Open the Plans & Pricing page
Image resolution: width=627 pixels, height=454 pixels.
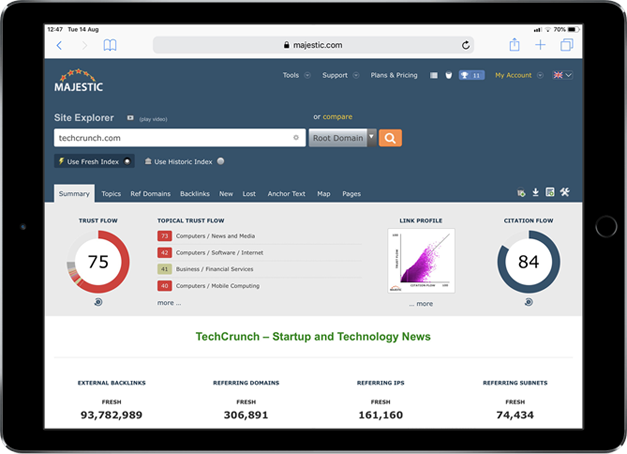[x=394, y=75]
